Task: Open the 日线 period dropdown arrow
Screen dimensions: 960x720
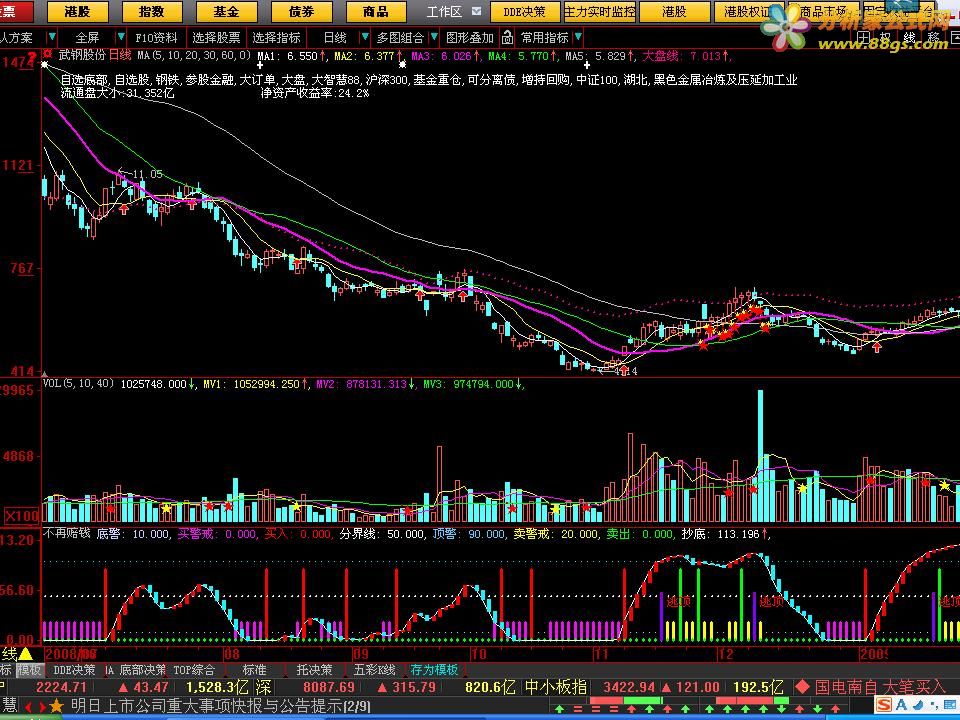Action: pos(365,37)
